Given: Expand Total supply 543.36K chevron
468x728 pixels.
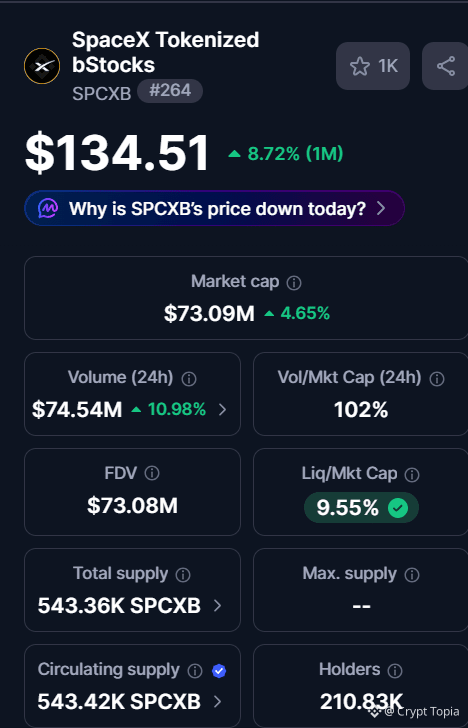Looking at the screenshot, I should tap(217, 605).
